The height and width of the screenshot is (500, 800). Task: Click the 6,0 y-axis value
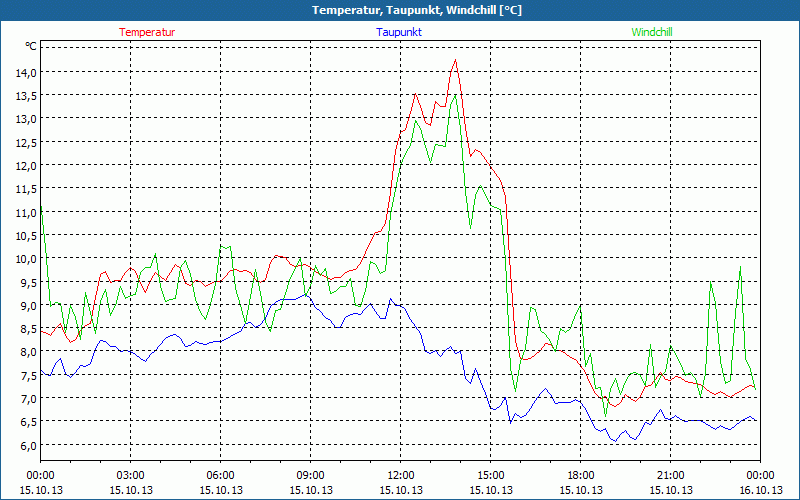coord(29,445)
